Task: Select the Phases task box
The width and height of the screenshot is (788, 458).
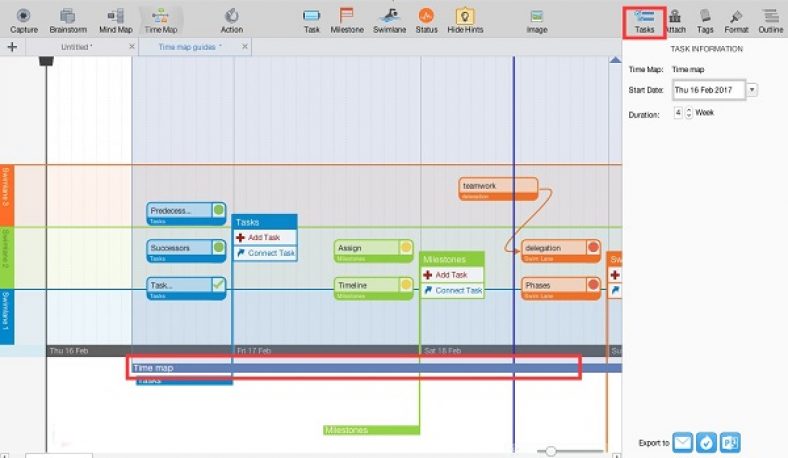Action: pos(561,288)
